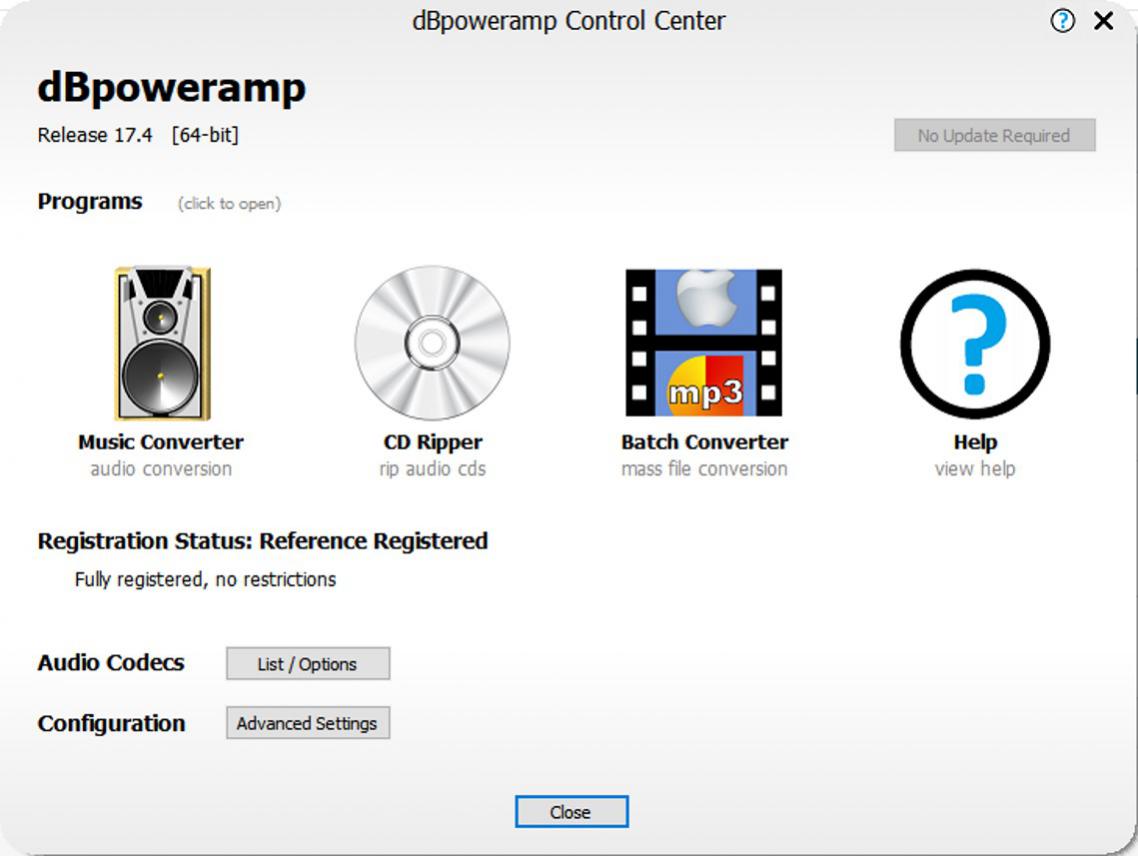Screen dimensions: 1138x856
Task: Click the 'Batch Converter' text label
Action: coord(704,442)
